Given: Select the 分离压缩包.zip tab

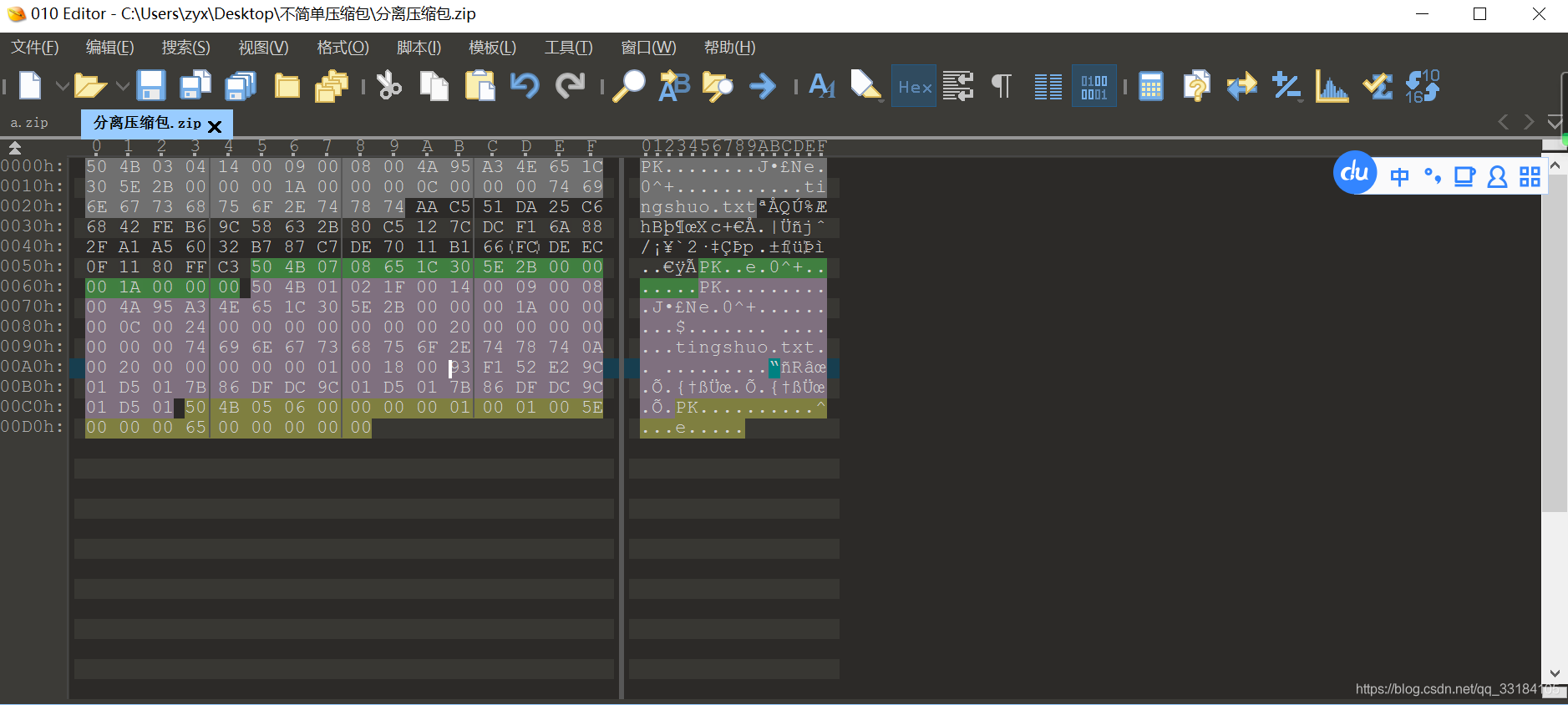Looking at the screenshot, I should coord(147,123).
